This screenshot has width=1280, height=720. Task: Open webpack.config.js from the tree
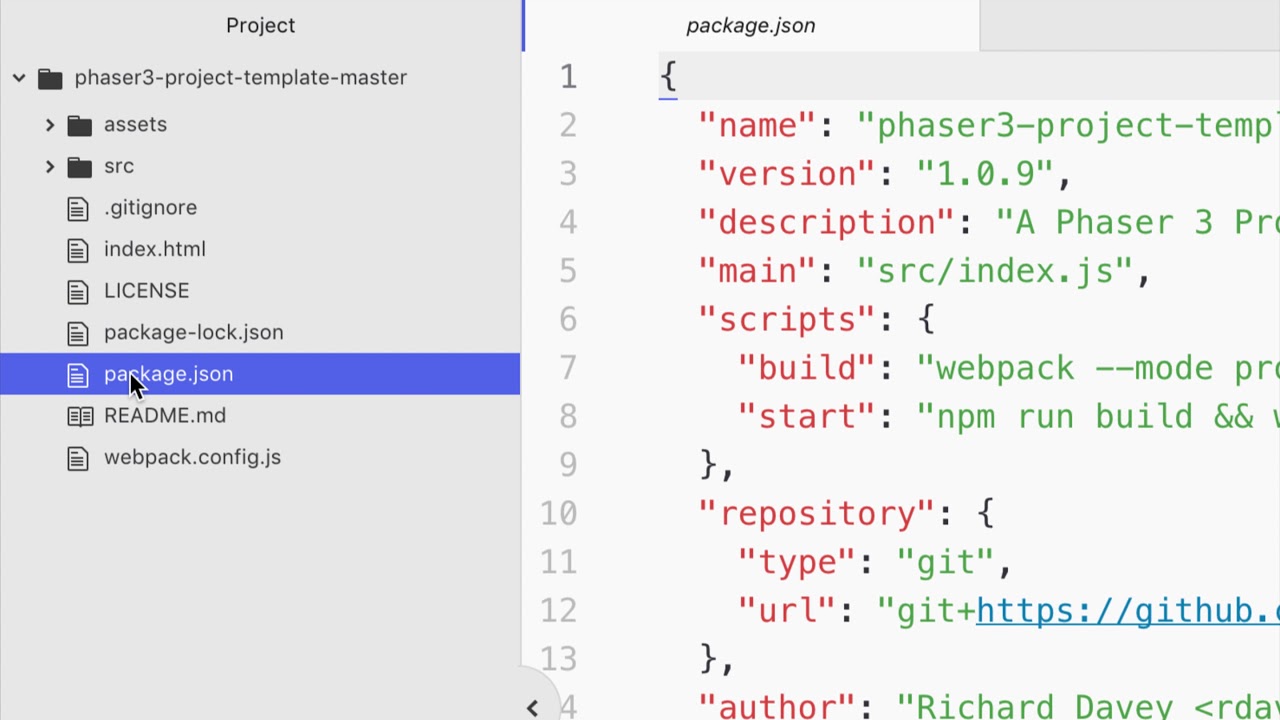pyautogui.click(x=192, y=457)
